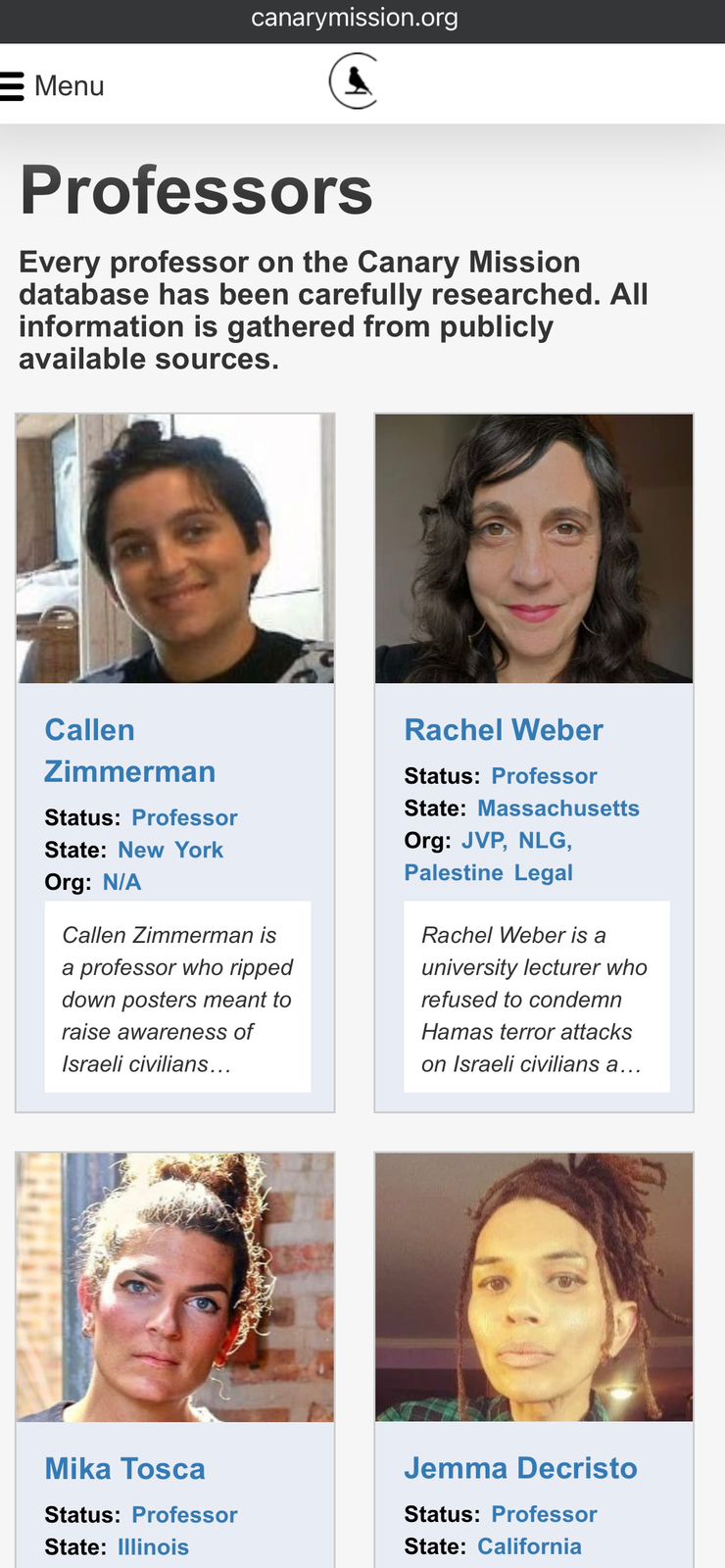This screenshot has height=1568, width=725.
Task: Click the canary bird logo
Action: click(354, 81)
